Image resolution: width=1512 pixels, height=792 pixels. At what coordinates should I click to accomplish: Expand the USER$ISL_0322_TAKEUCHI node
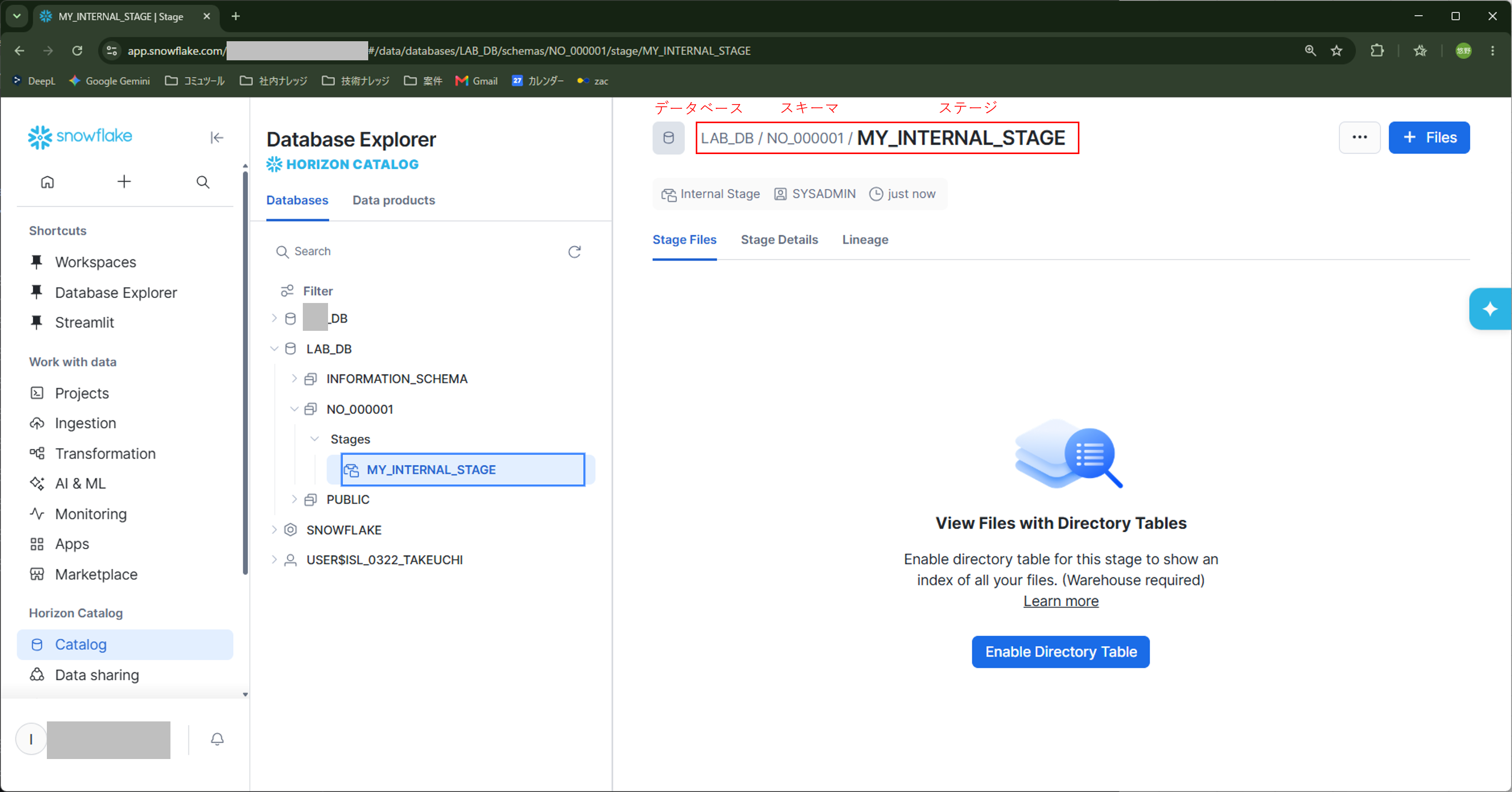click(x=274, y=560)
